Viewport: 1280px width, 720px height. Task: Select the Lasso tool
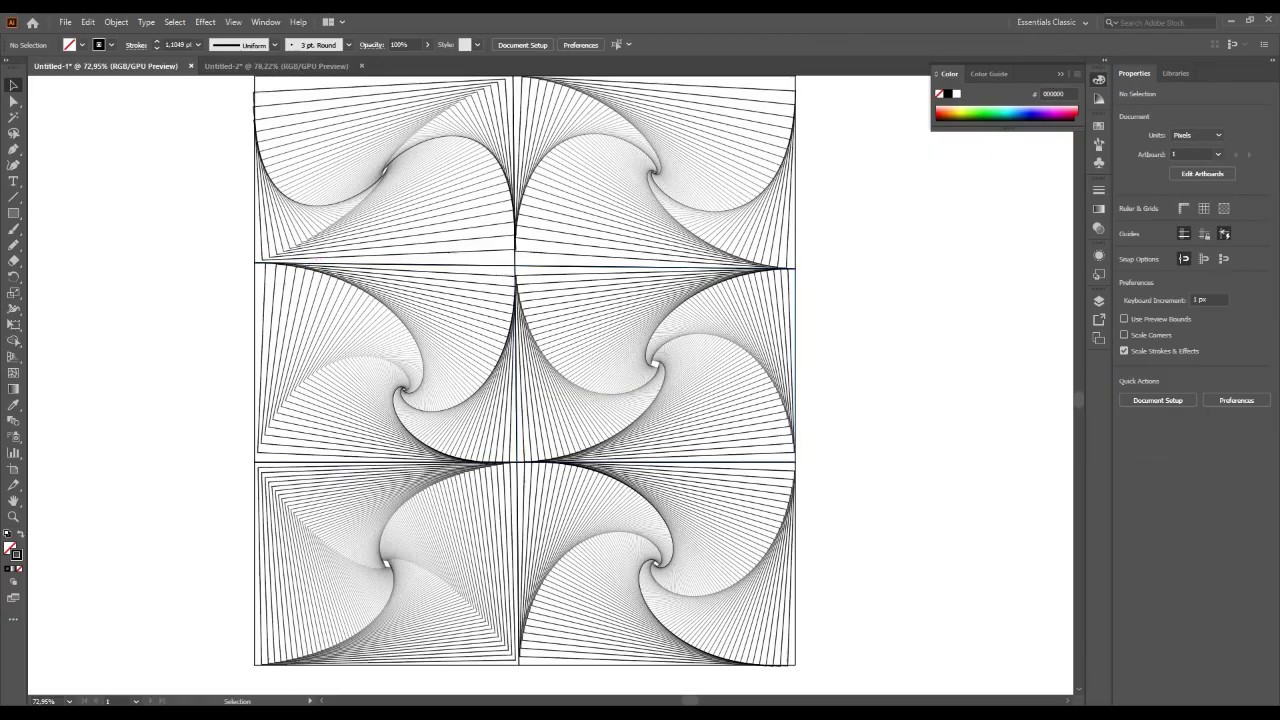point(14,133)
